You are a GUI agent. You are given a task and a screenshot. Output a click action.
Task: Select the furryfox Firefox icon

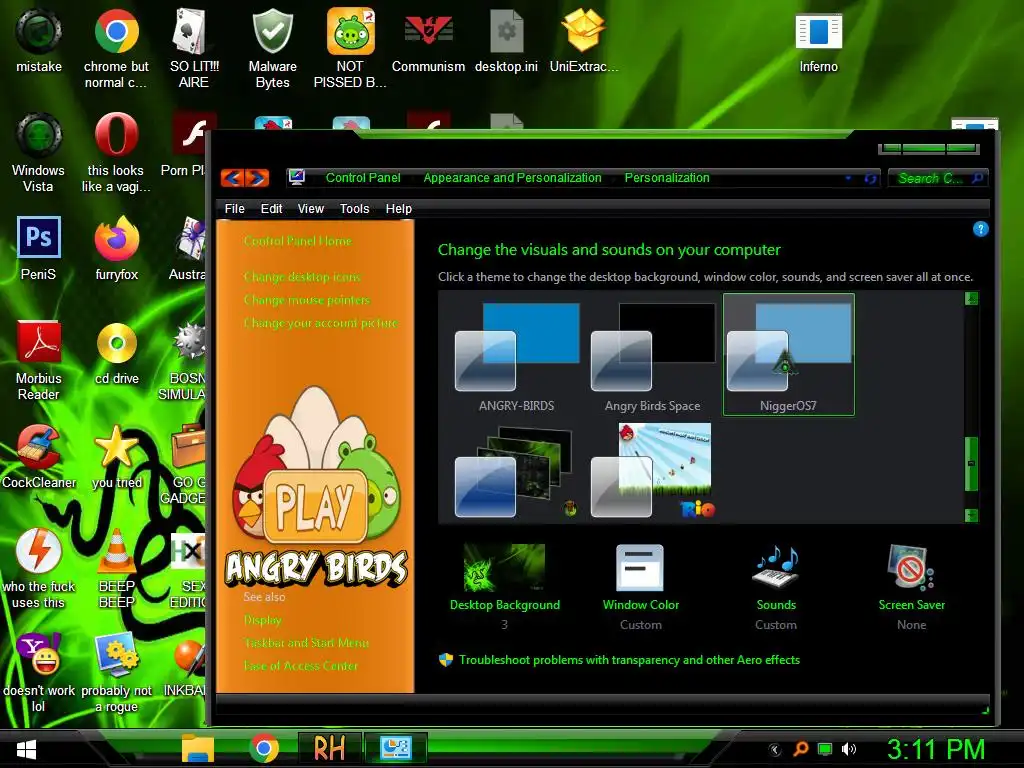point(116,238)
